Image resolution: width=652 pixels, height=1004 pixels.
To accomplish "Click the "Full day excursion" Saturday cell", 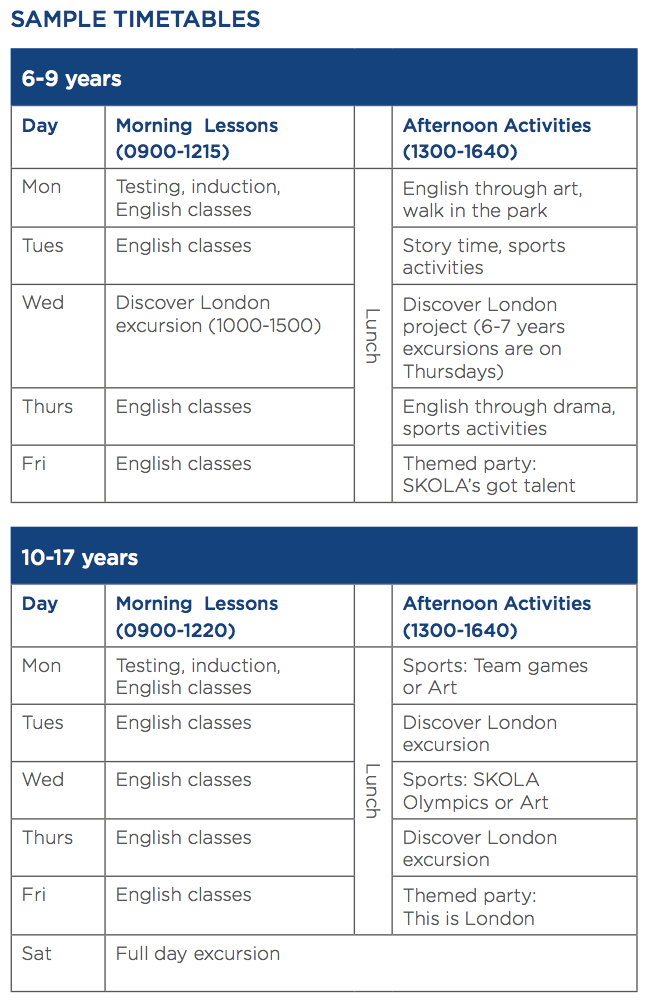I will pos(198,953).
